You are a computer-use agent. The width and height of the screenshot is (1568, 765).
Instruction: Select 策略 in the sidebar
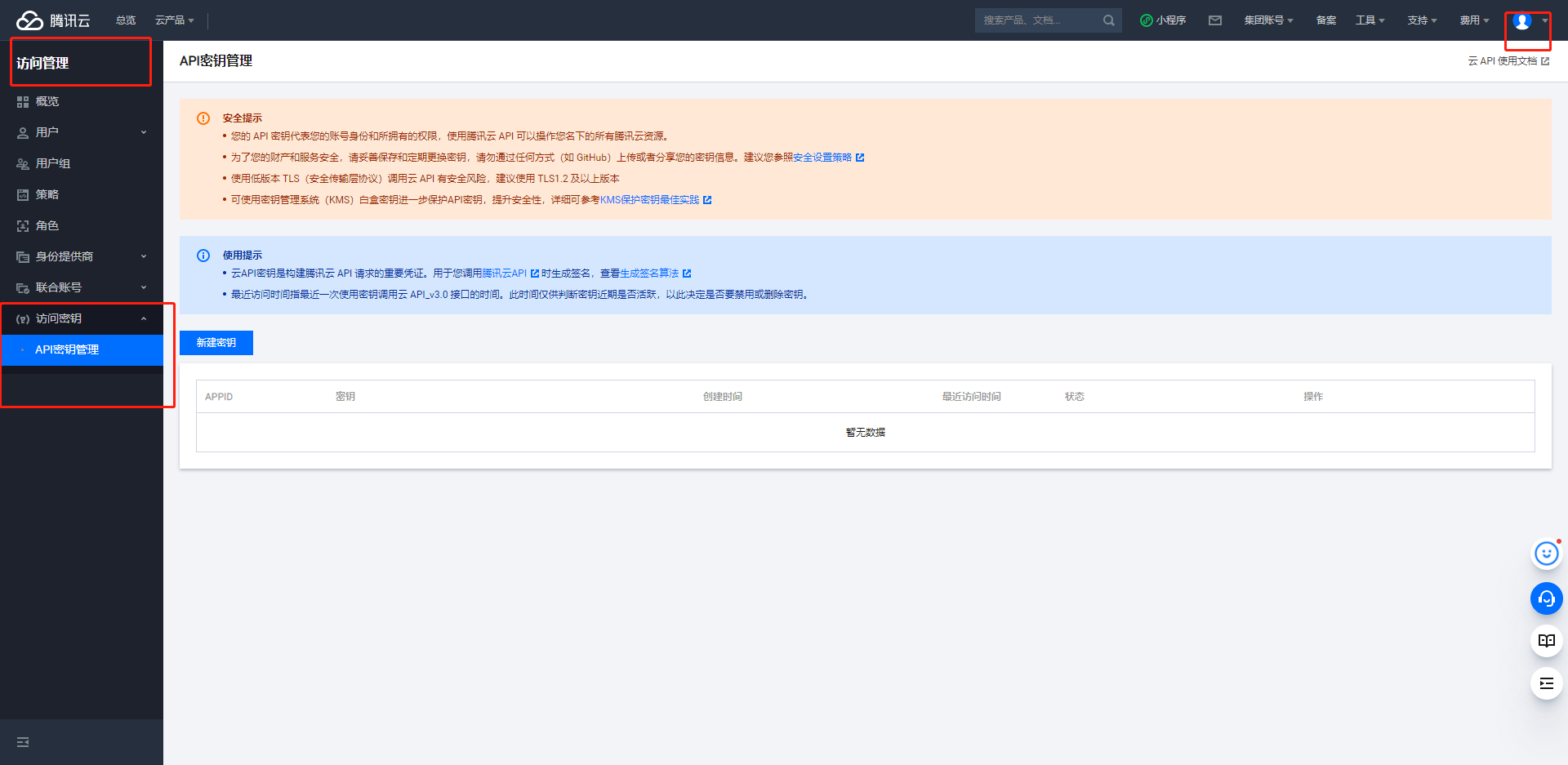[x=47, y=194]
